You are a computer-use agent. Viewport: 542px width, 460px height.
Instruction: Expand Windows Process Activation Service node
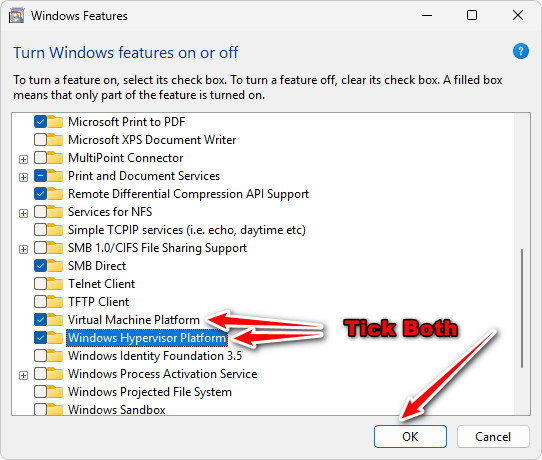pyautogui.click(x=23, y=375)
